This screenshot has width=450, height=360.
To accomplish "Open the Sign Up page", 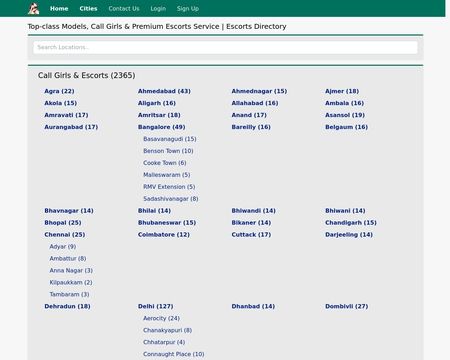I will point(188,9).
